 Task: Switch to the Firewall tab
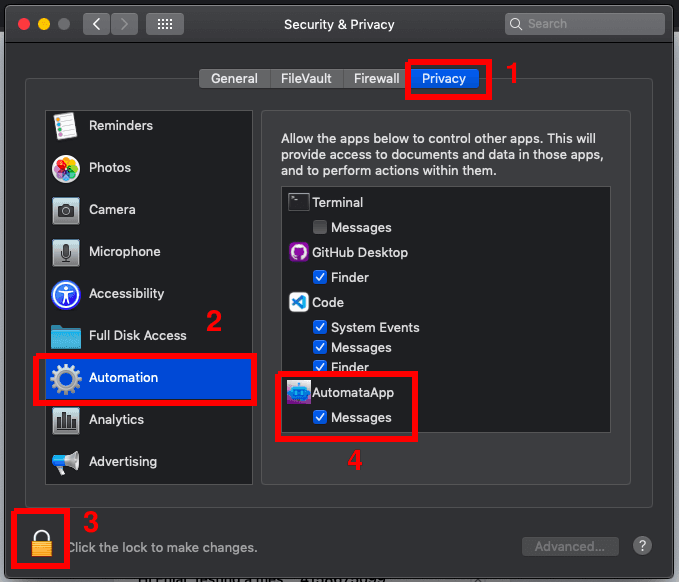point(376,78)
